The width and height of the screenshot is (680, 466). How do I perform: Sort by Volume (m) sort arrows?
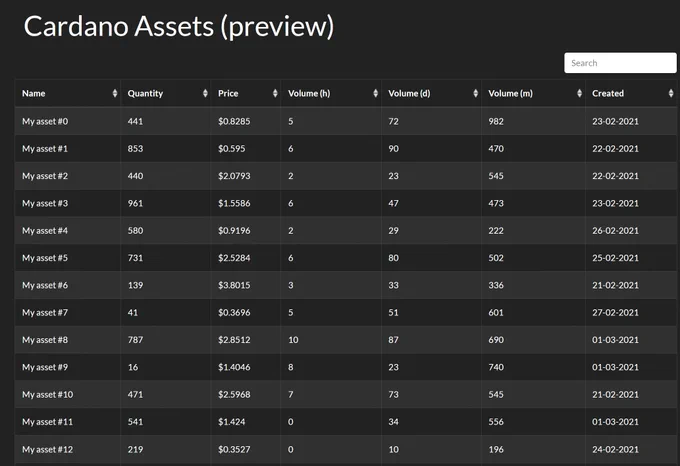(x=579, y=93)
